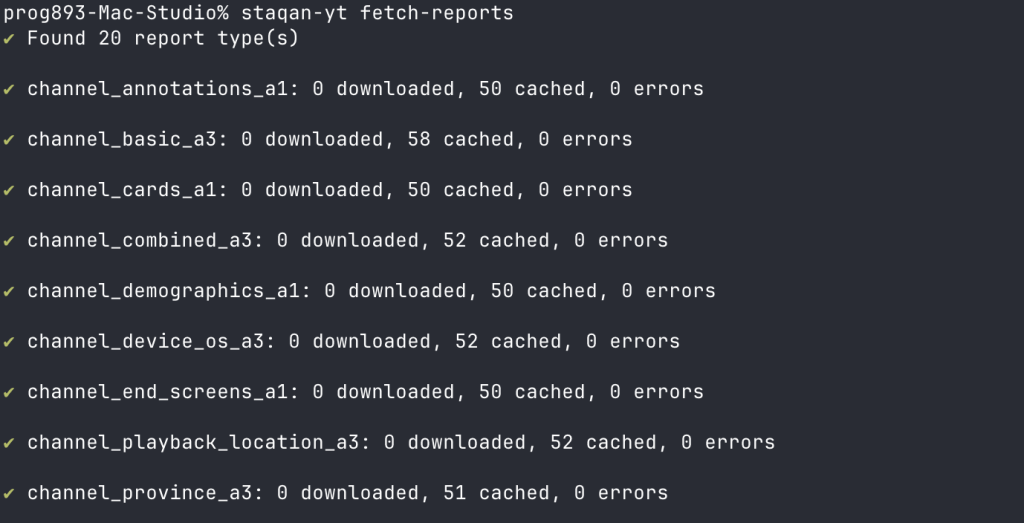
Task: Click the channel_playback_location_a3 report name
Action: tap(199, 442)
